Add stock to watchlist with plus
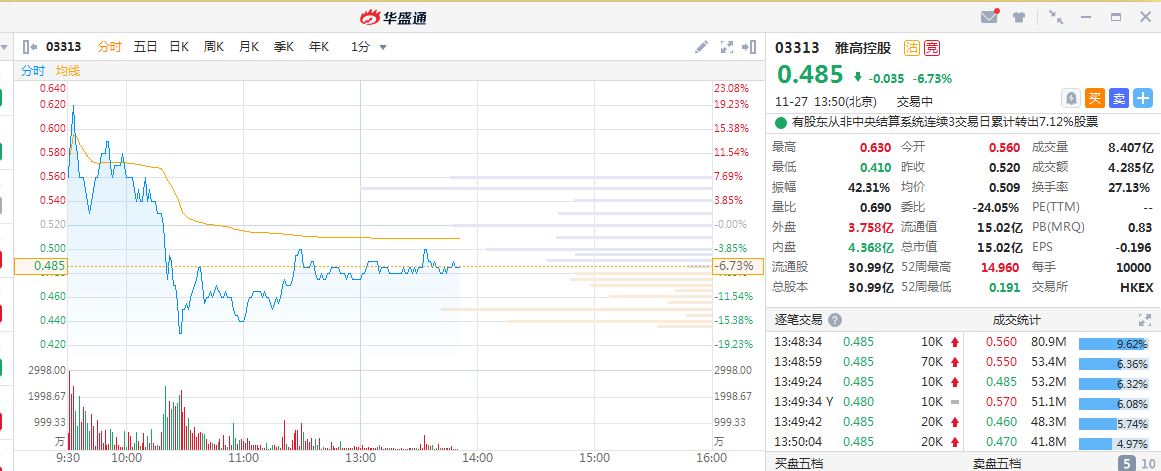 [x=1143, y=98]
